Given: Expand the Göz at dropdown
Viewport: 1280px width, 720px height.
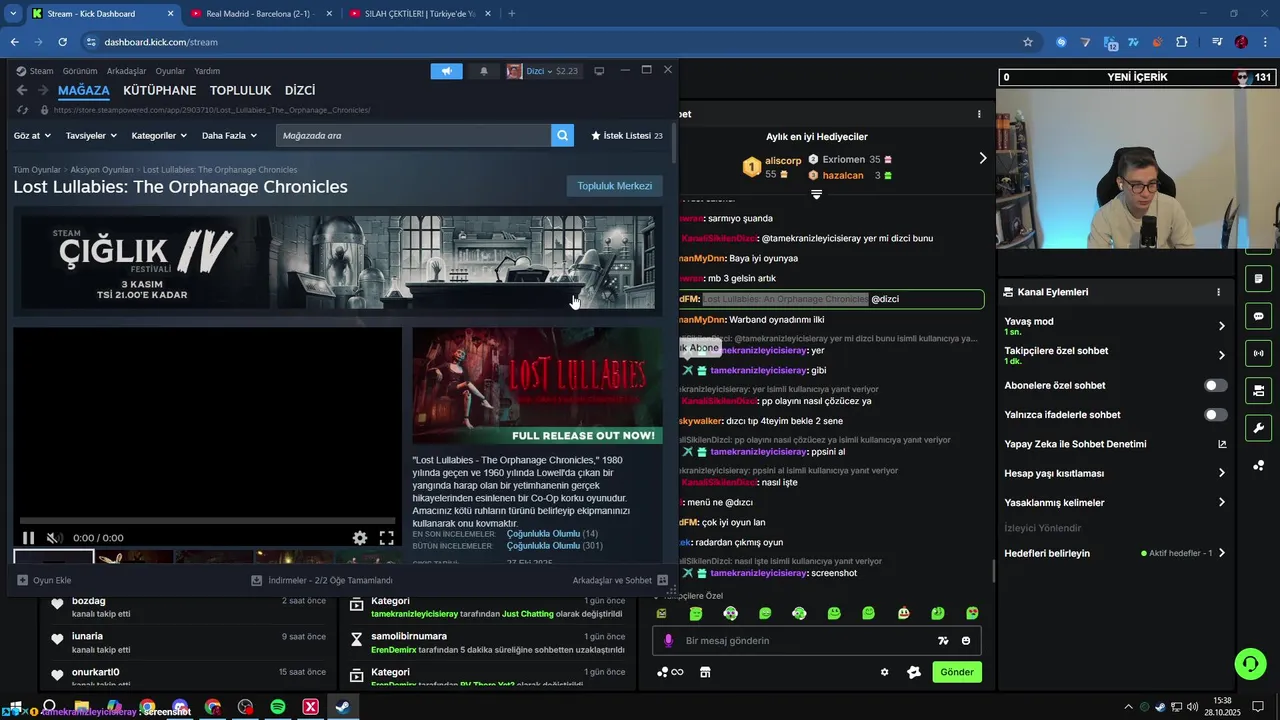Looking at the screenshot, I should pos(32,135).
